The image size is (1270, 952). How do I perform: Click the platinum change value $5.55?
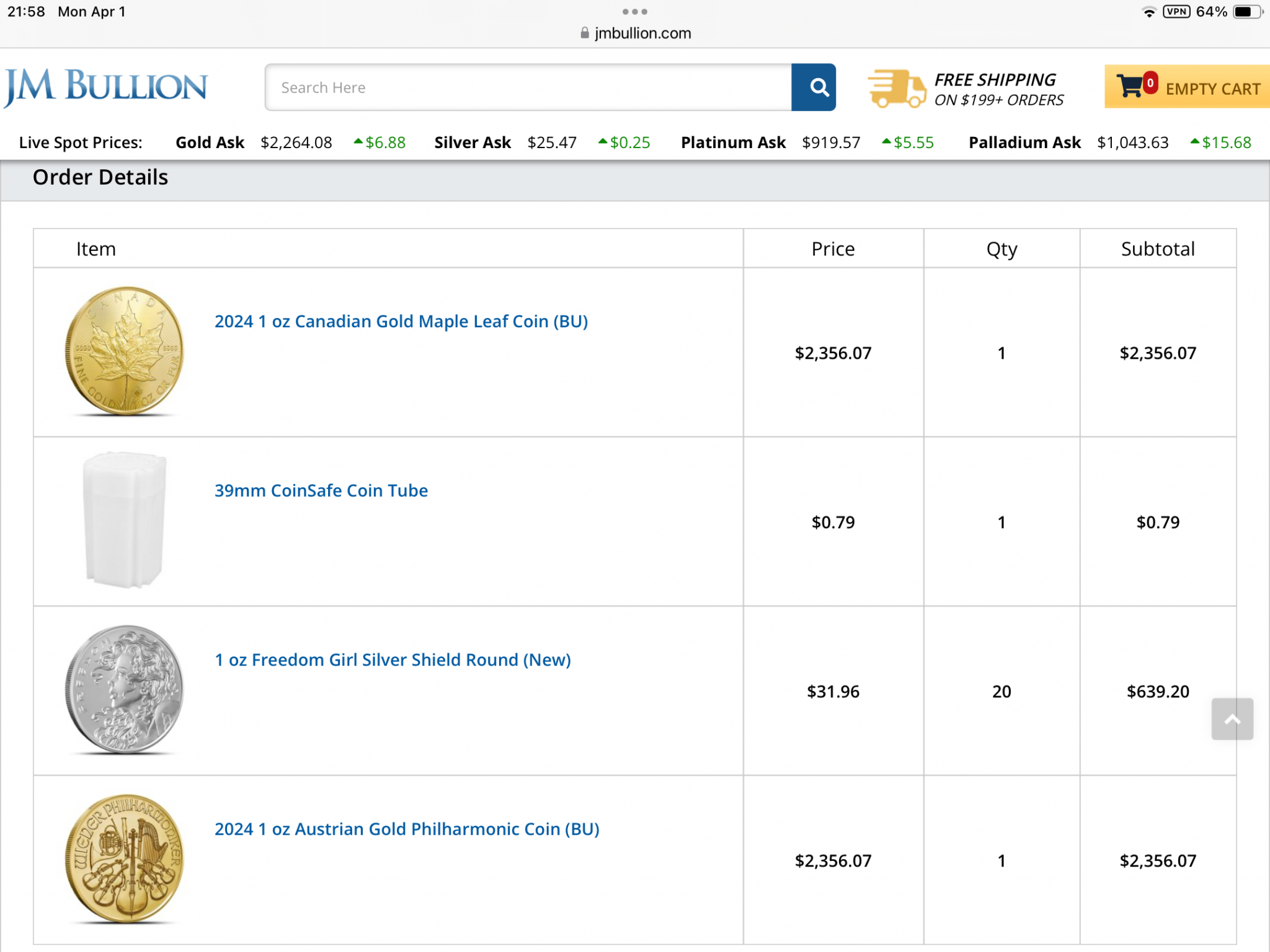pyautogui.click(x=913, y=143)
